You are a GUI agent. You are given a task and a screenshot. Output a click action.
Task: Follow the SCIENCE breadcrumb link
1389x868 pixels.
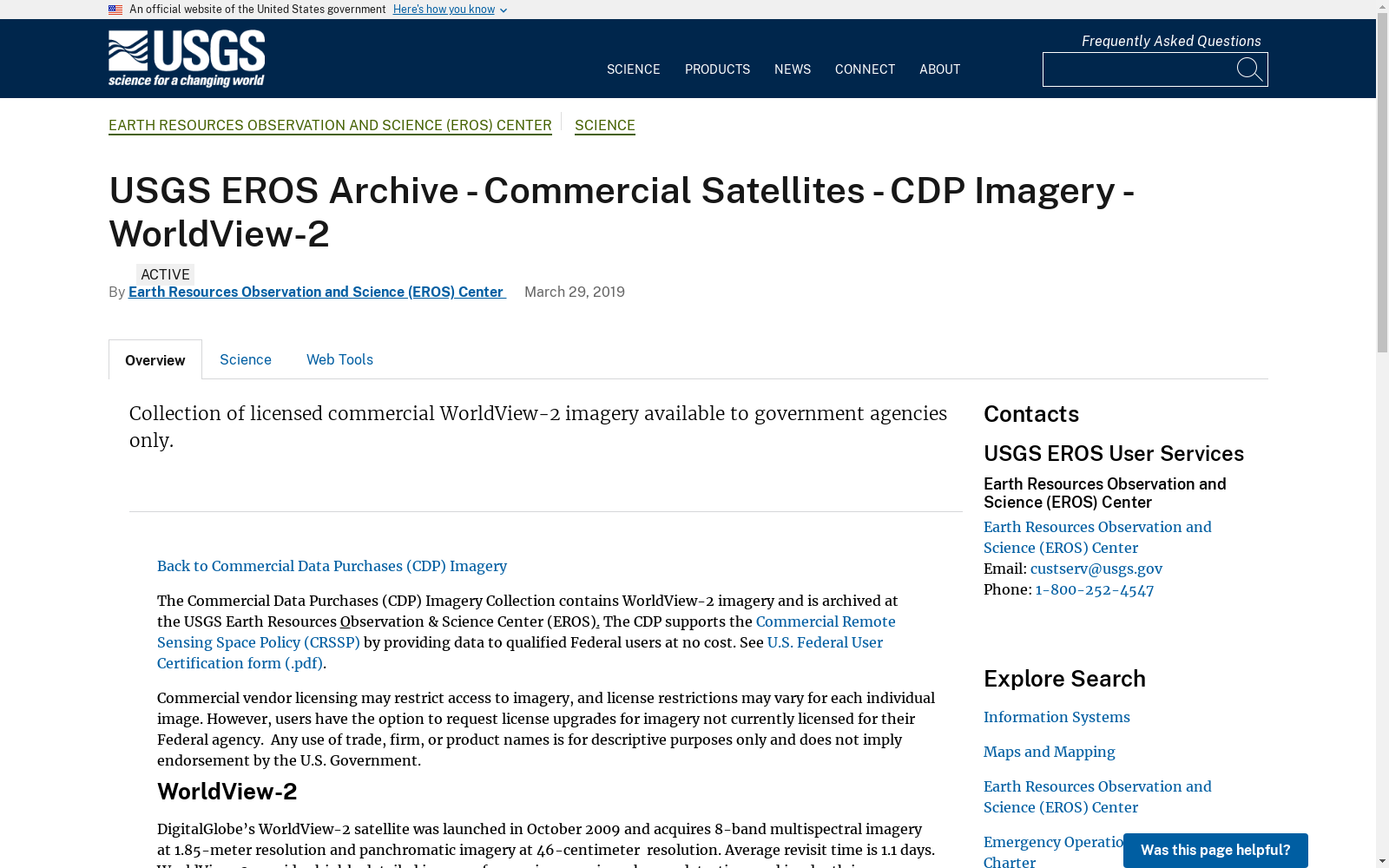[x=605, y=125]
